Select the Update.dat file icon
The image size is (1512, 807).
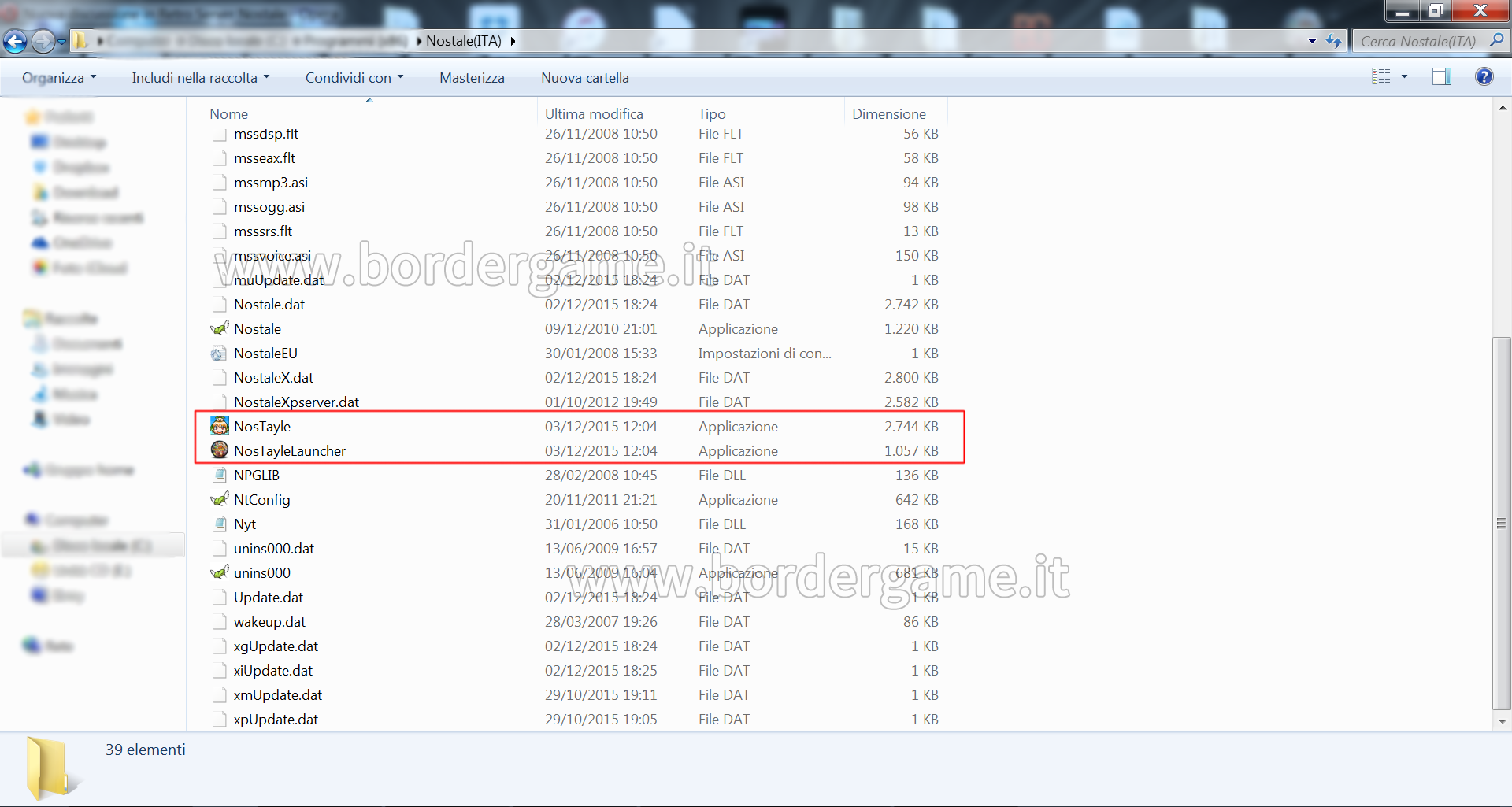pyautogui.click(x=220, y=597)
